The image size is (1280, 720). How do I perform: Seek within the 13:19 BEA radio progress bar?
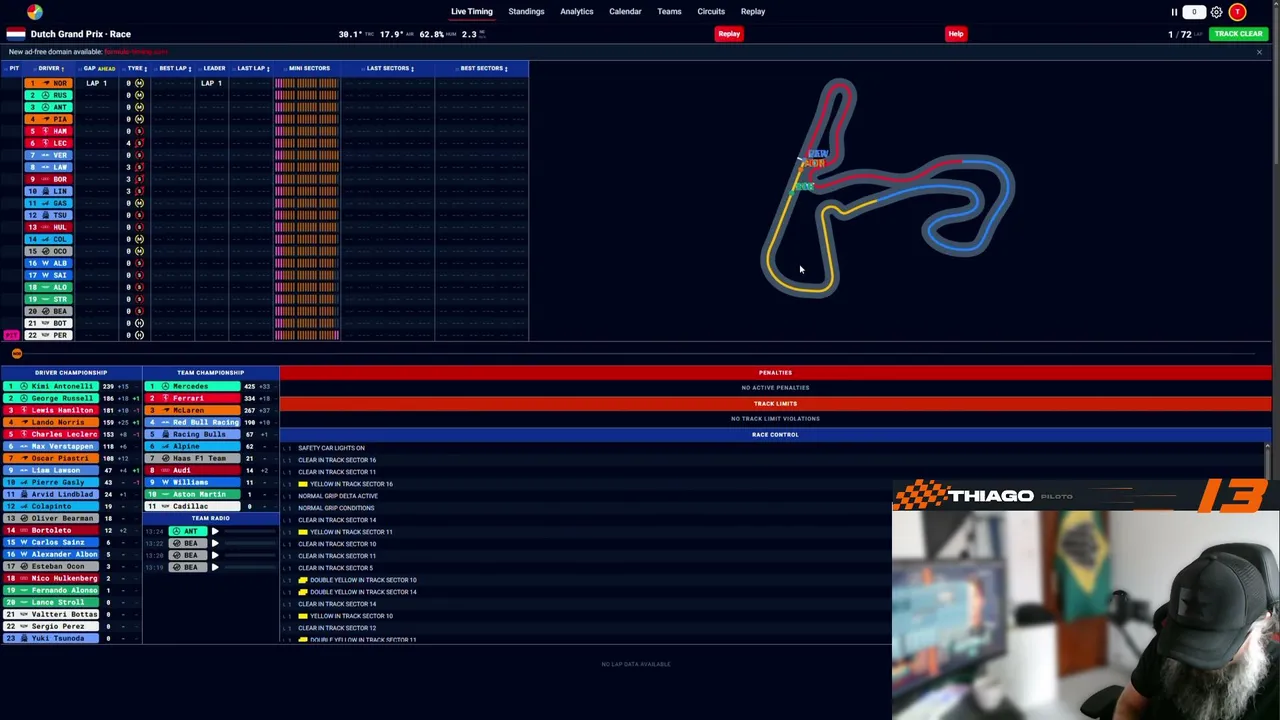coord(249,567)
